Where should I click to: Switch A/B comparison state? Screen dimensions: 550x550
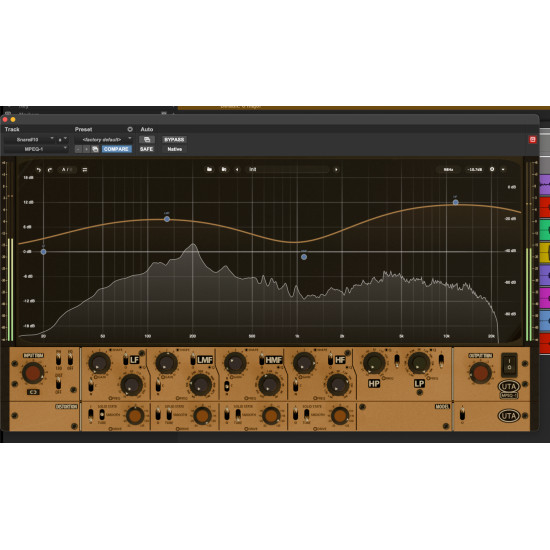coord(67,170)
